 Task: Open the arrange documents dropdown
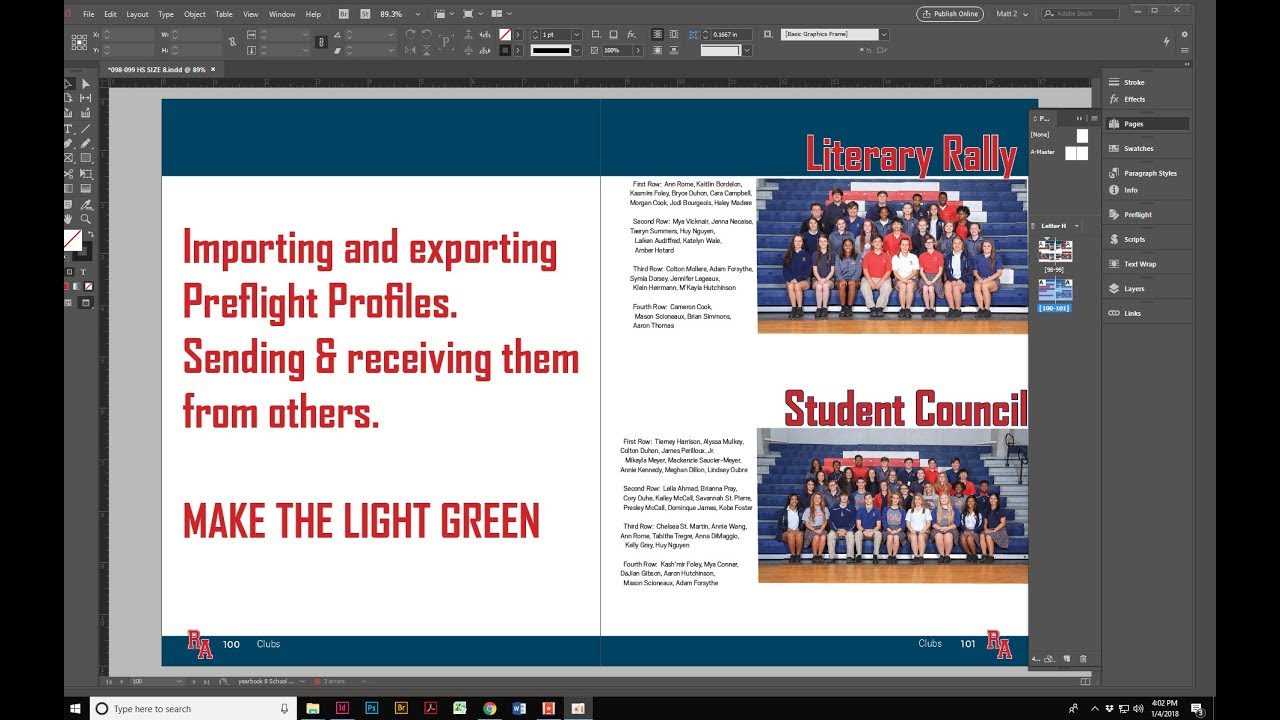[496, 14]
